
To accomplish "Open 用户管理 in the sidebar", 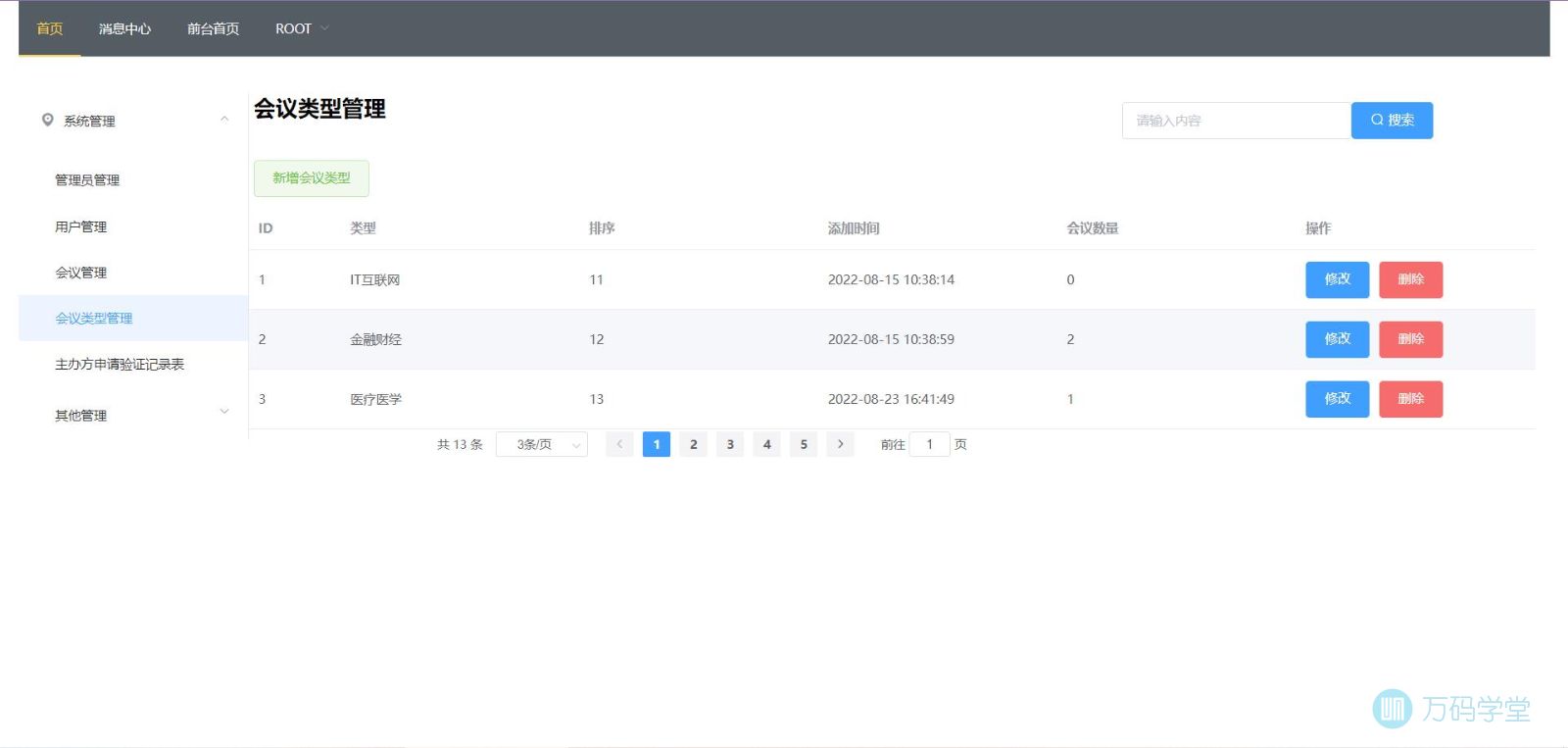I will 80,226.
